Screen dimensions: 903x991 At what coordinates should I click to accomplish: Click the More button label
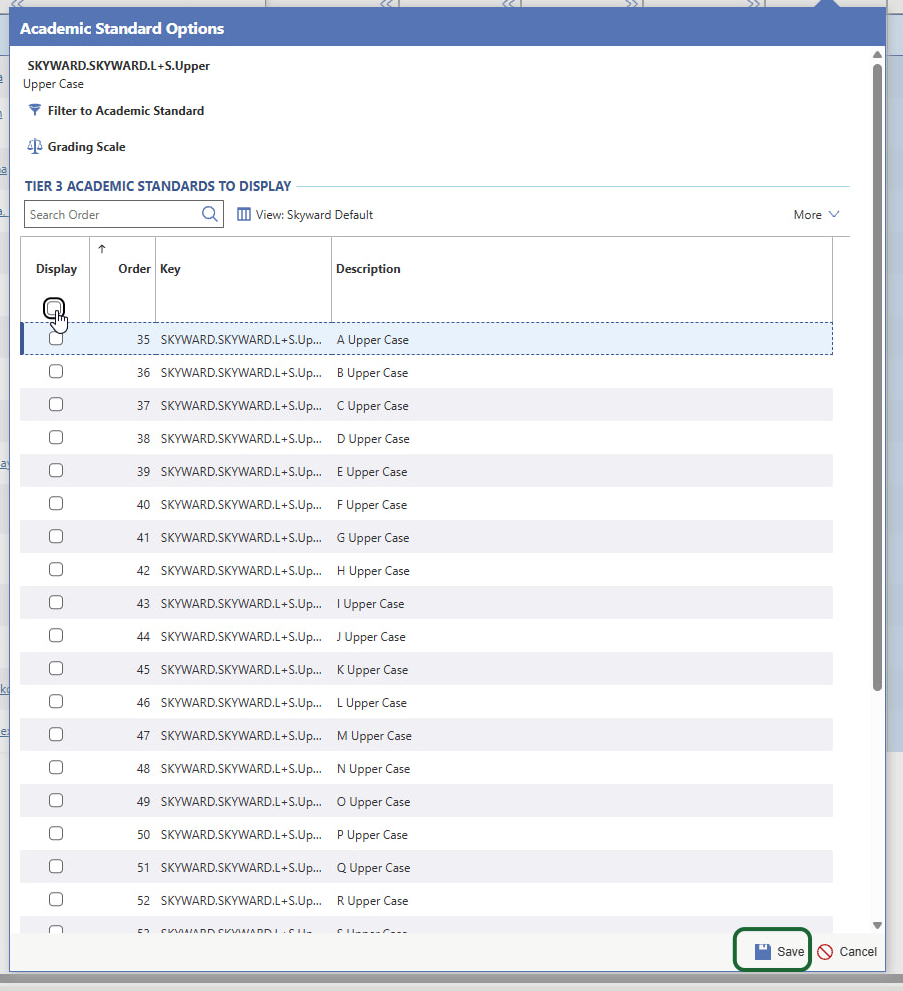tap(808, 215)
